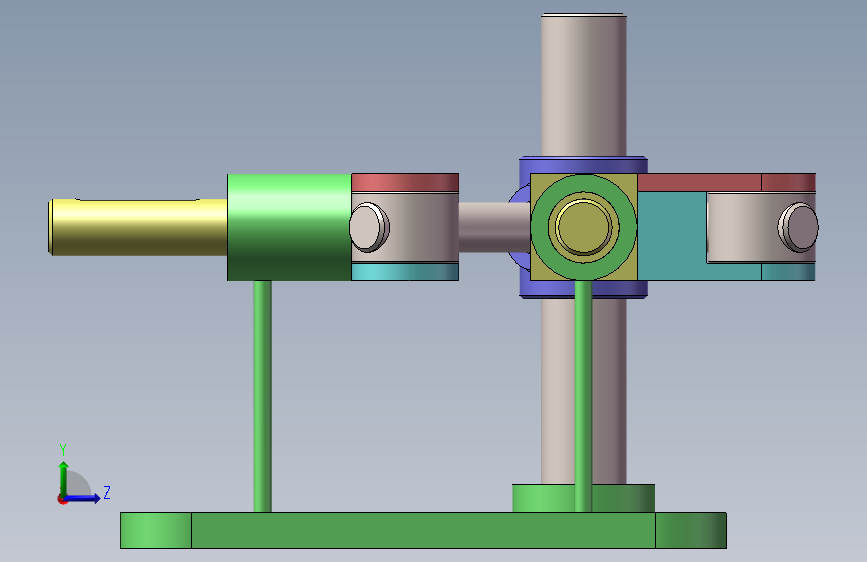Click the round pin head at the far right

pos(798,227)
